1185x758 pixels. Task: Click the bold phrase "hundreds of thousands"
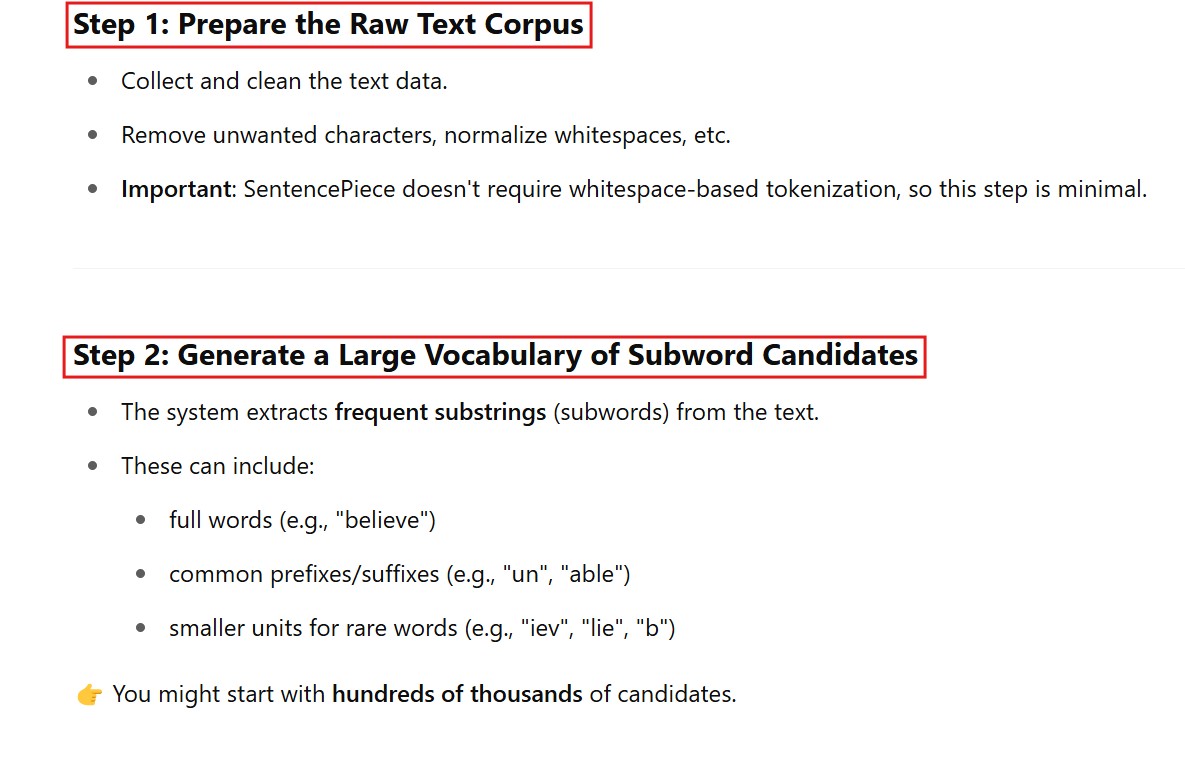[457, 694]
